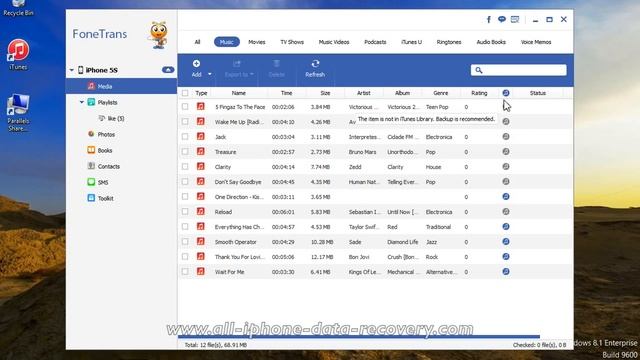This screenshot has width=640, height=360.
Task: Open the iTunes desktop shortcut
Action: tap(18, 54)
